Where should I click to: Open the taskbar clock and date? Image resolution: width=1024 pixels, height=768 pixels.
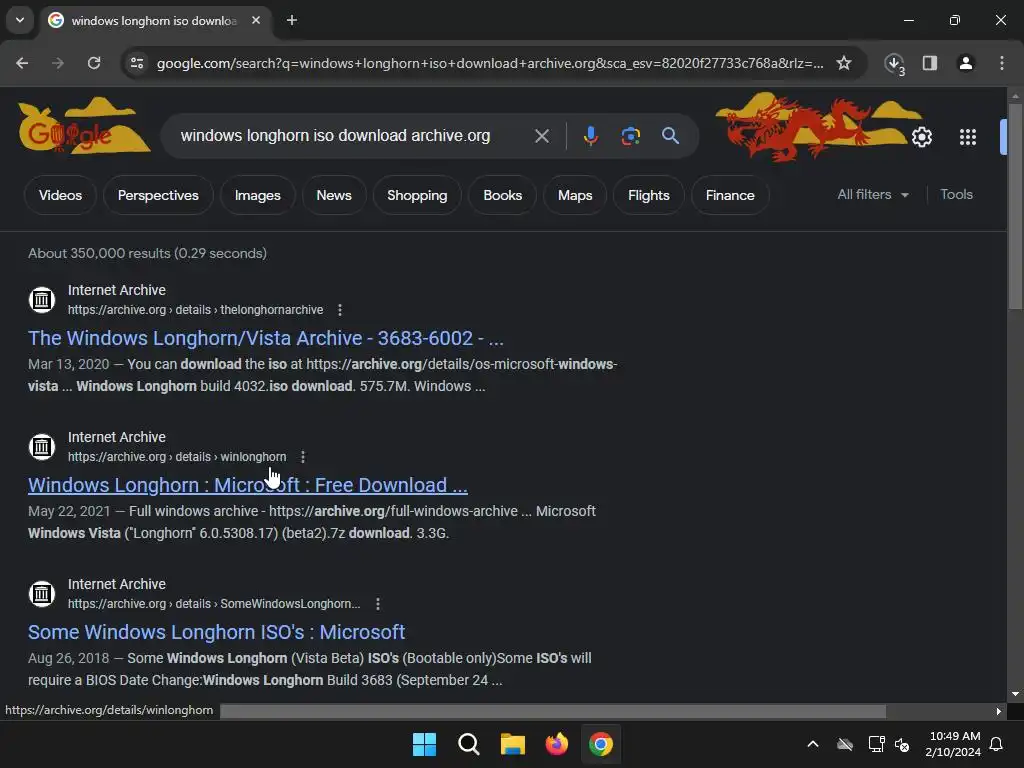tap(953, 744)
